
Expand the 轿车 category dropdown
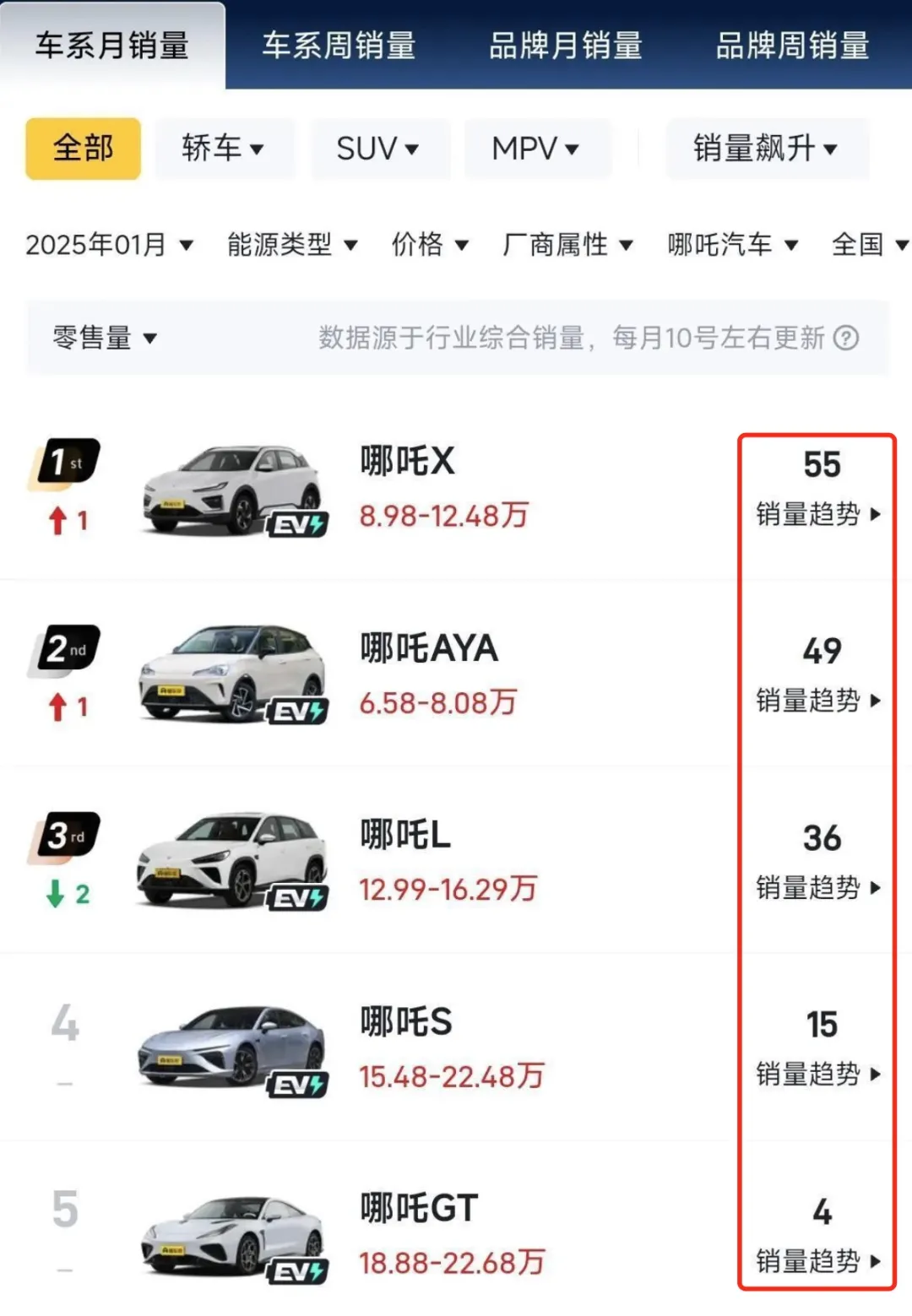[x=223, y=149]
